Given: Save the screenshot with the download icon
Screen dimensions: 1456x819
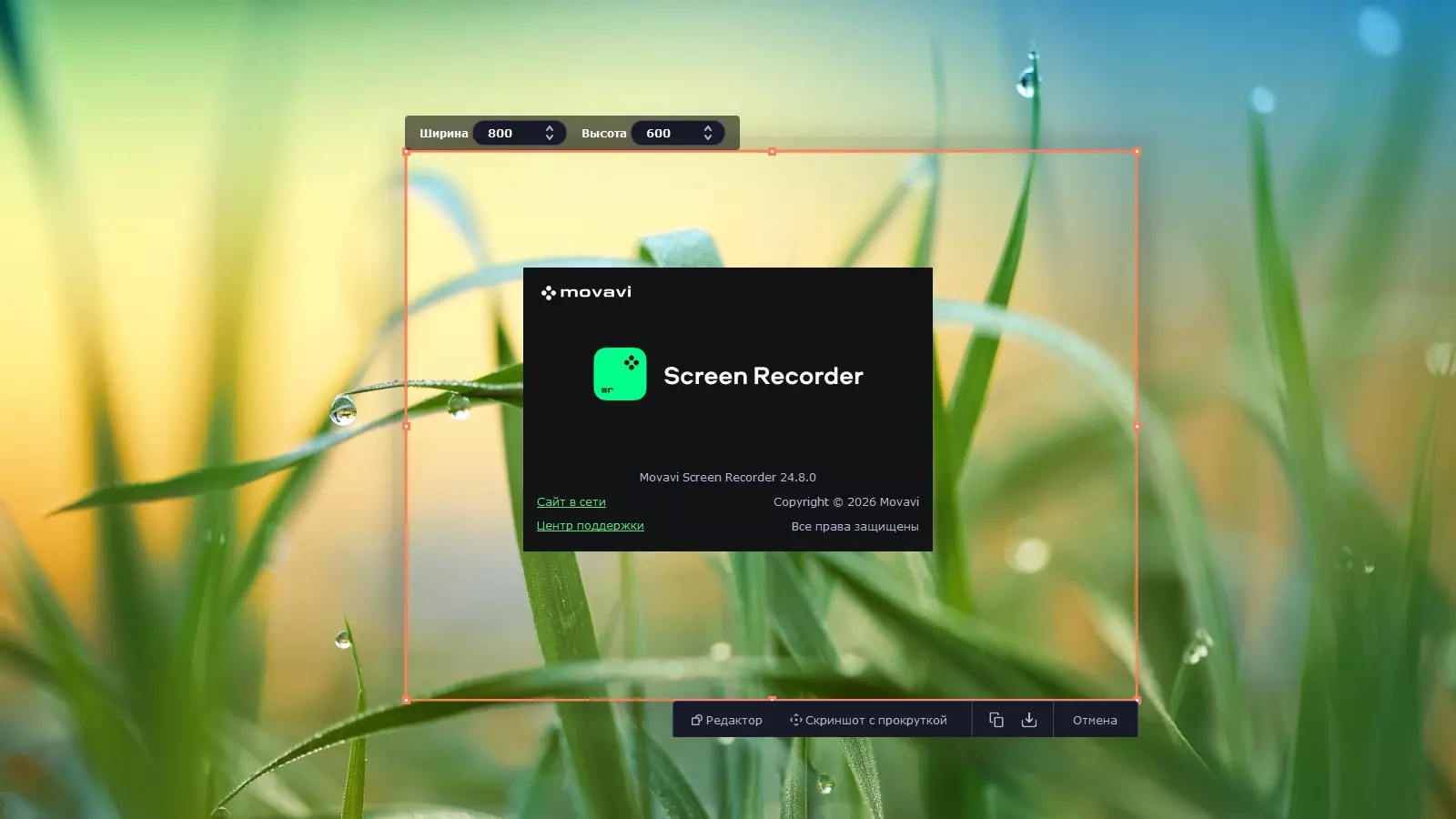Looking at the screenshot, I should 1029,720.
